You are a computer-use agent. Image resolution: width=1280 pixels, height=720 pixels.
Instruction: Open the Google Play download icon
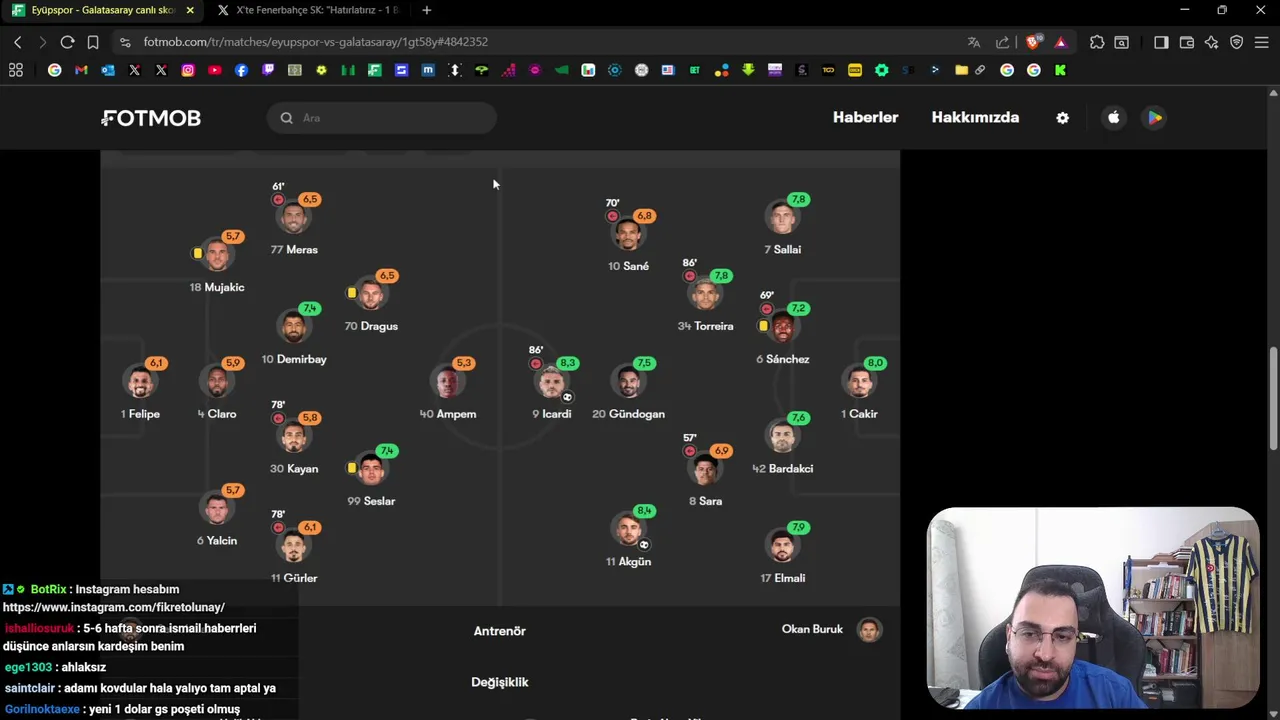click(1155, 118)
